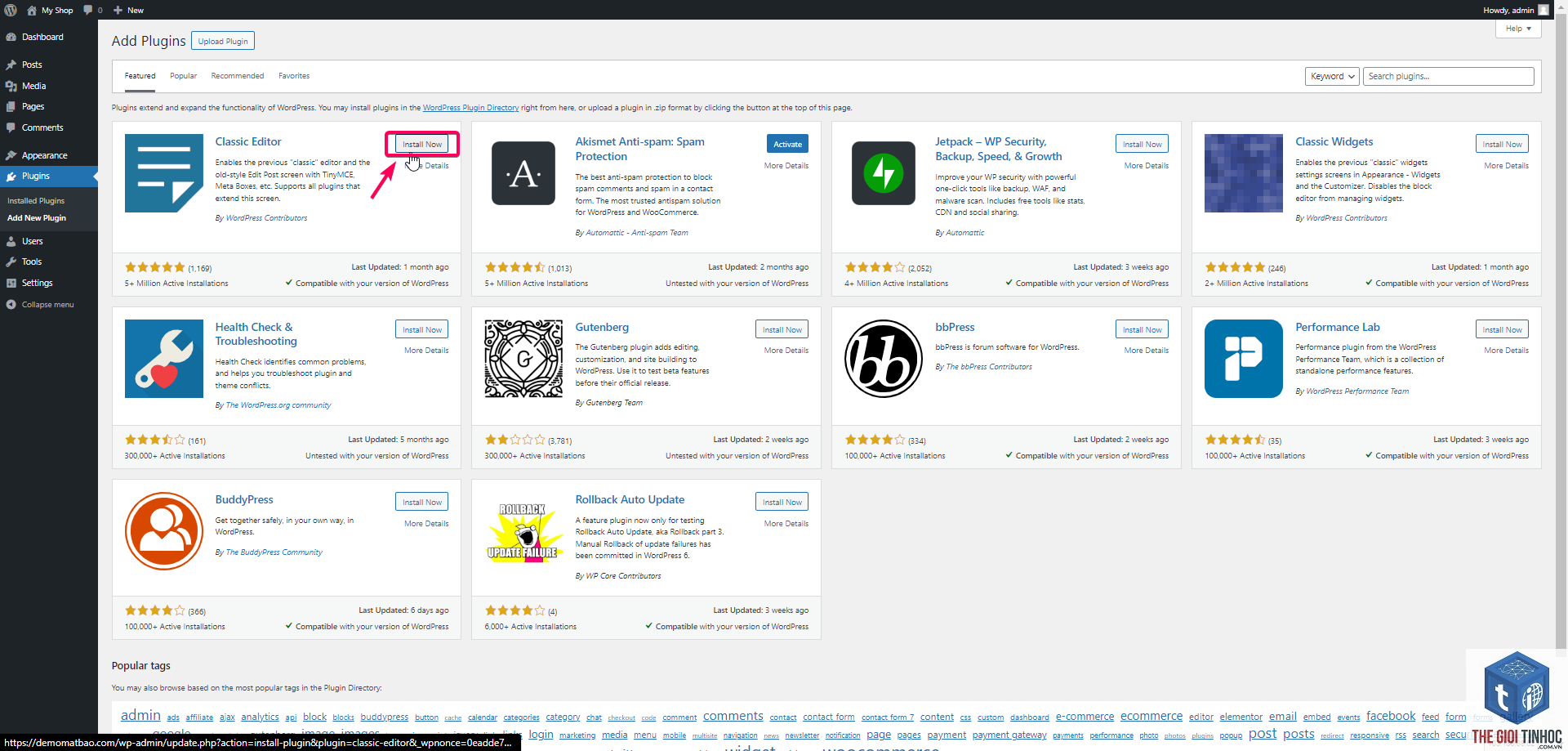Install the bbPress plugin

tap(1142, 329)
